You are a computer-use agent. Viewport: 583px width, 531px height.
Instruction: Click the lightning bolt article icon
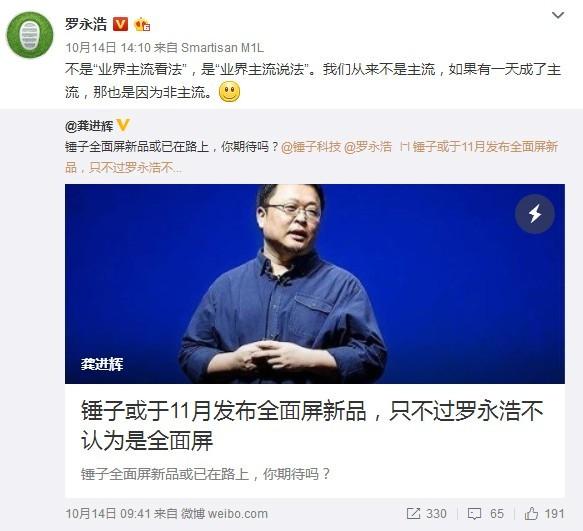pyautogui.click(x=535, y=214)
